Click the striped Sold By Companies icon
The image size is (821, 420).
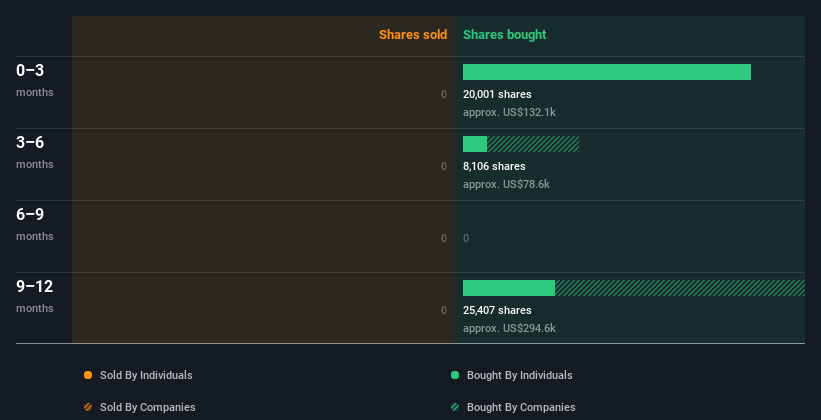pyautogui.click(x=88, y=407)
